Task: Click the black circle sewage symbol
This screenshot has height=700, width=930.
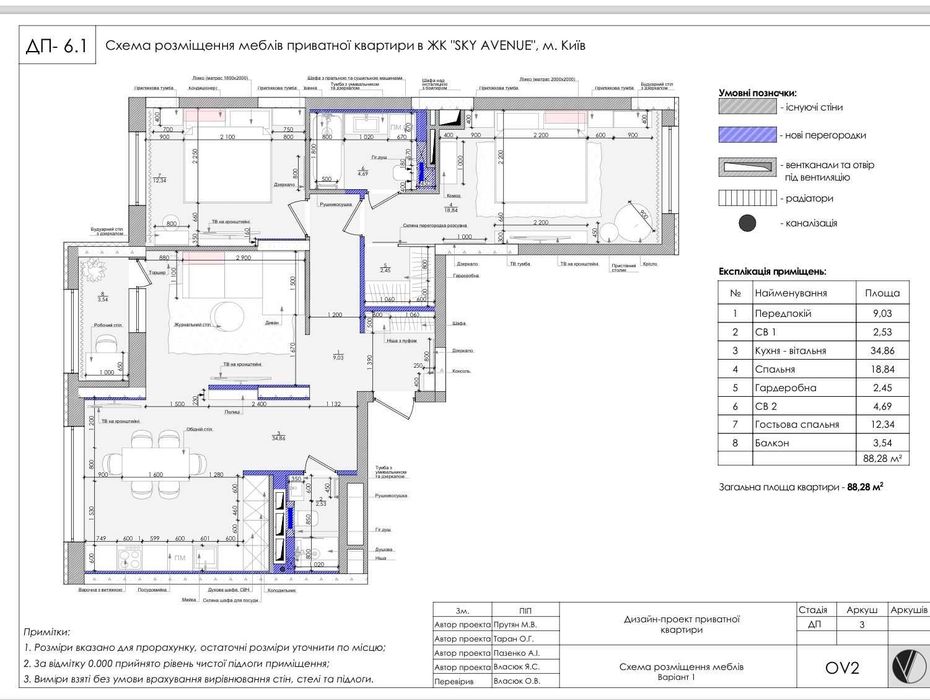Action: click(x=747, y=224)
